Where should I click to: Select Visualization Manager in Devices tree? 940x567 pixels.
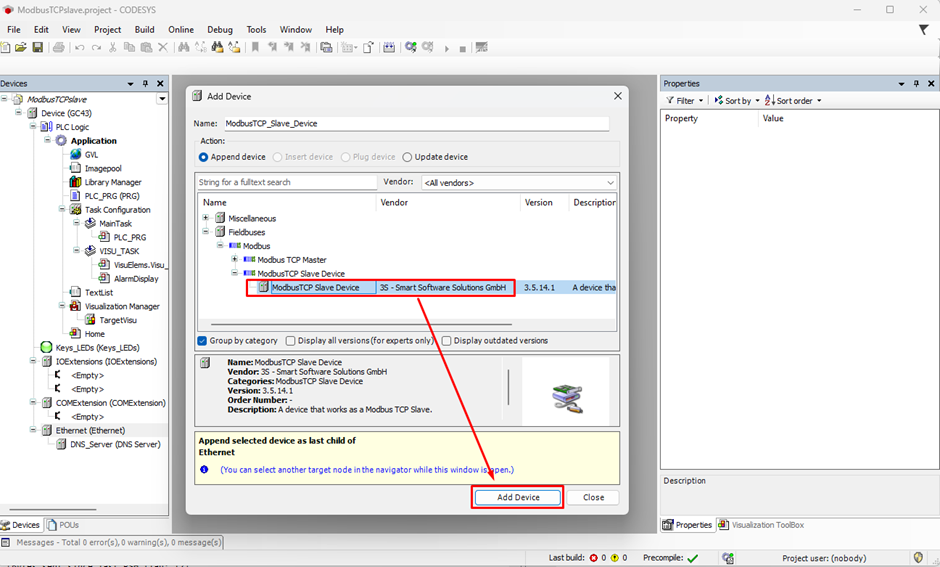[122, 306]
